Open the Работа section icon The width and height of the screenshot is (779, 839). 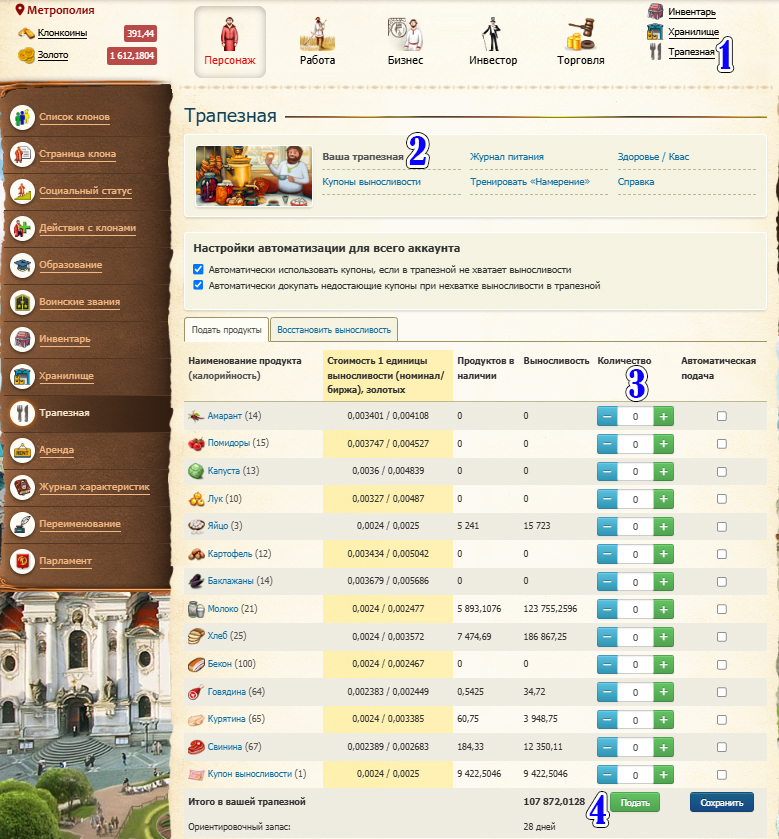pos(317,33)
